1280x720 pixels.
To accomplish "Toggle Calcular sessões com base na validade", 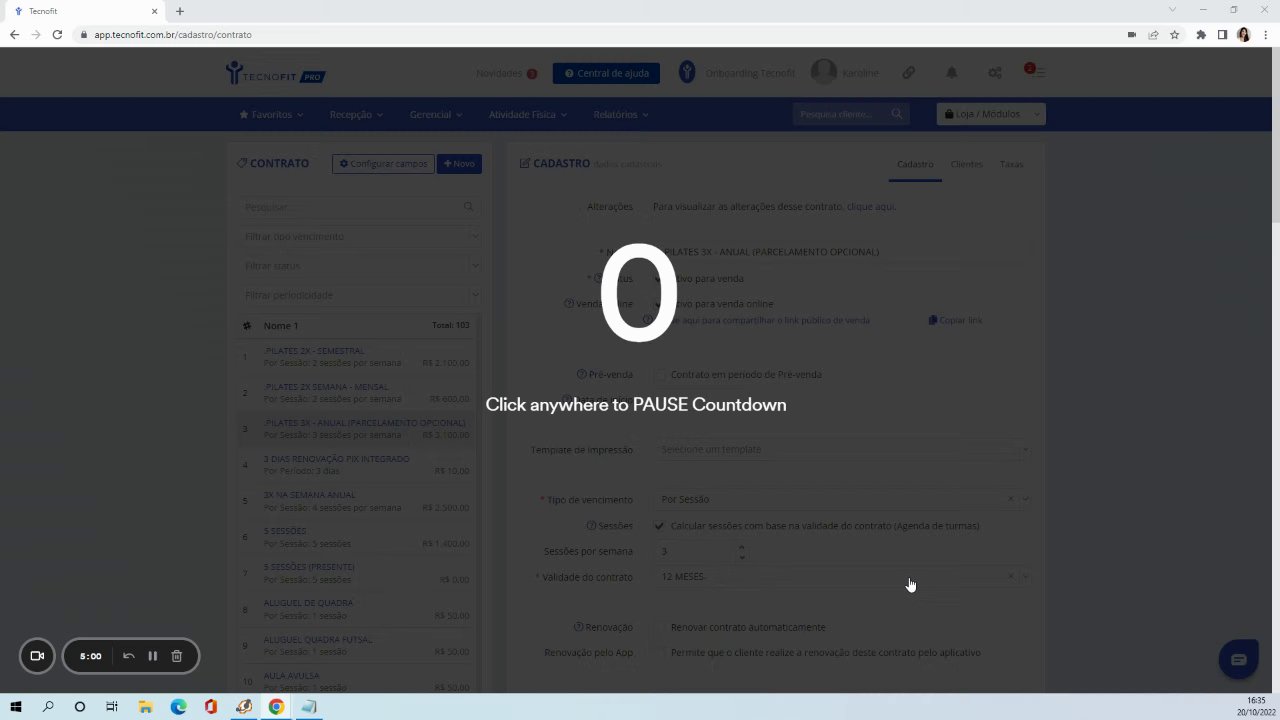I will point(659,526).
